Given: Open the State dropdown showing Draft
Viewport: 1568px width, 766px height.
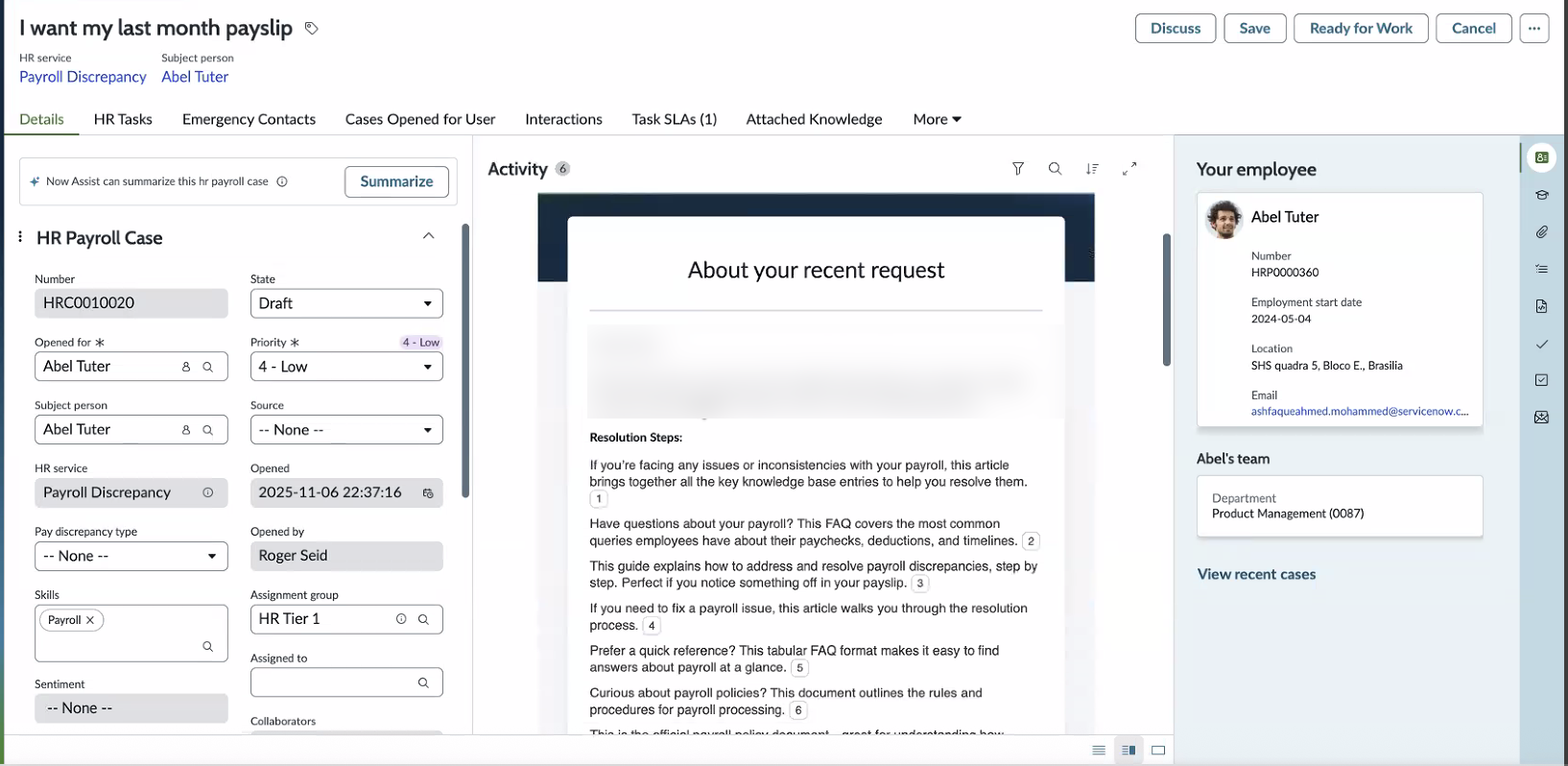Looking at the screenshot, I should 346,303.
